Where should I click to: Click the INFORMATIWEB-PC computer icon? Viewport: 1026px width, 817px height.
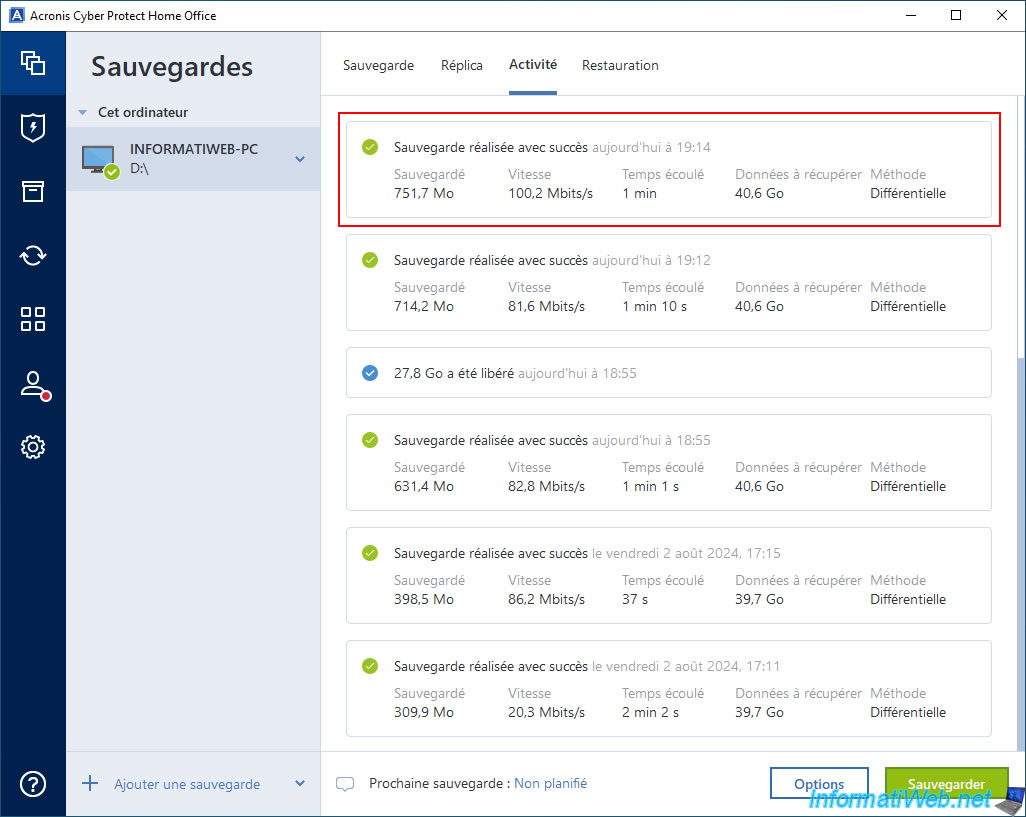click(100, 160)
